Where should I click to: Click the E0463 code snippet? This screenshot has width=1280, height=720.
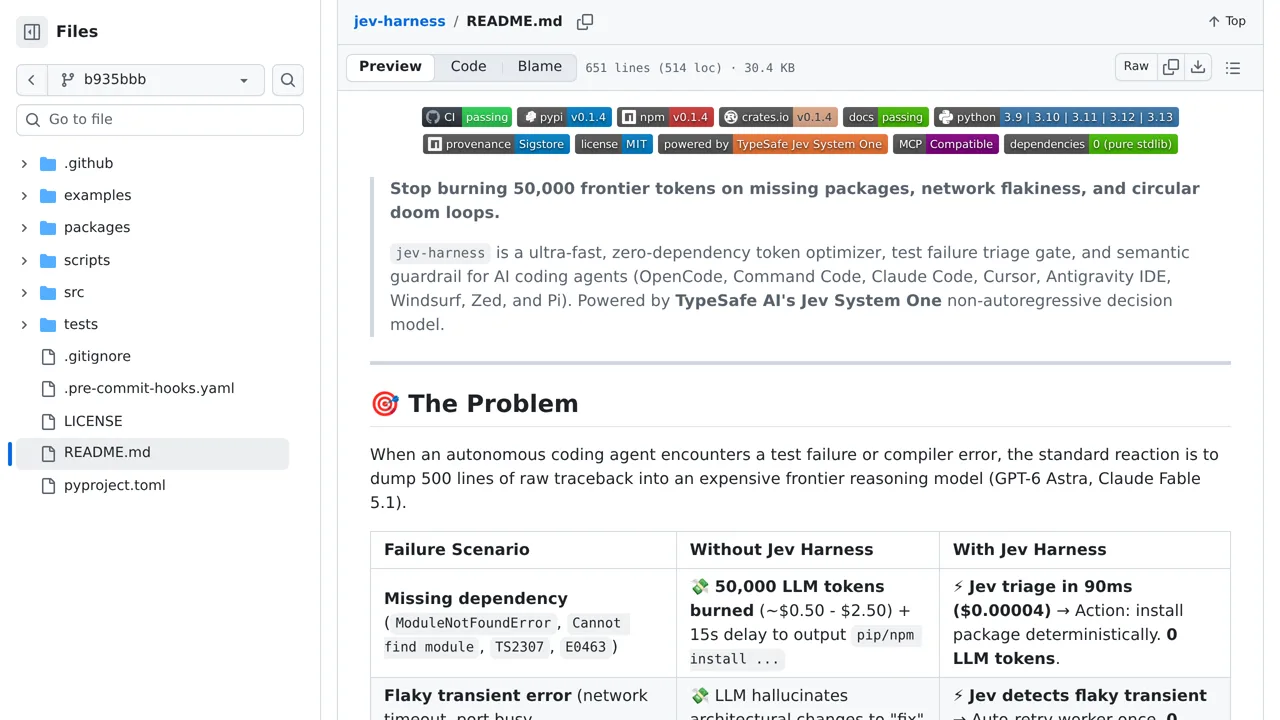click(585, 647)
